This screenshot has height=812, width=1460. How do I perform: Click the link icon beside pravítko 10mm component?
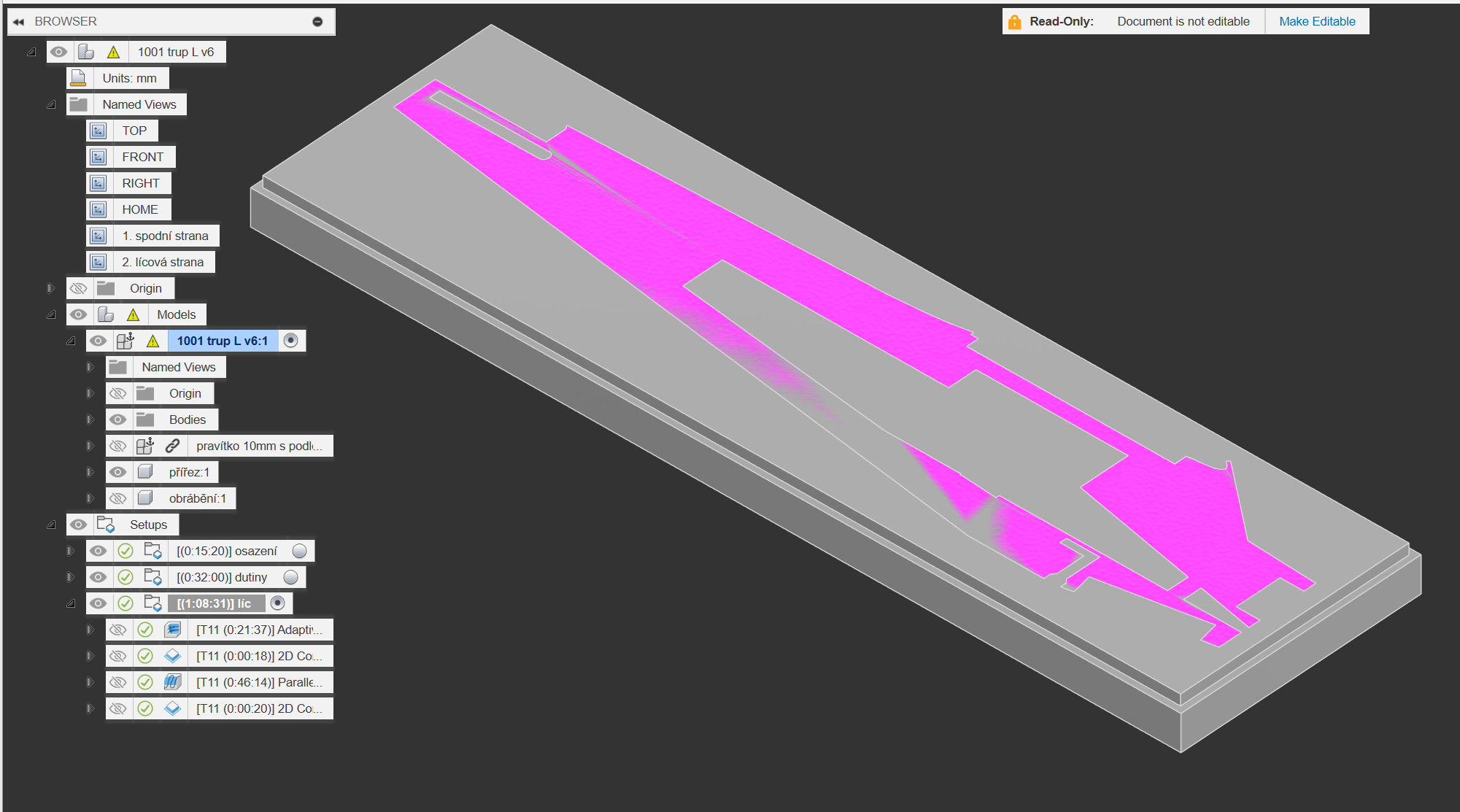(172, 446)
